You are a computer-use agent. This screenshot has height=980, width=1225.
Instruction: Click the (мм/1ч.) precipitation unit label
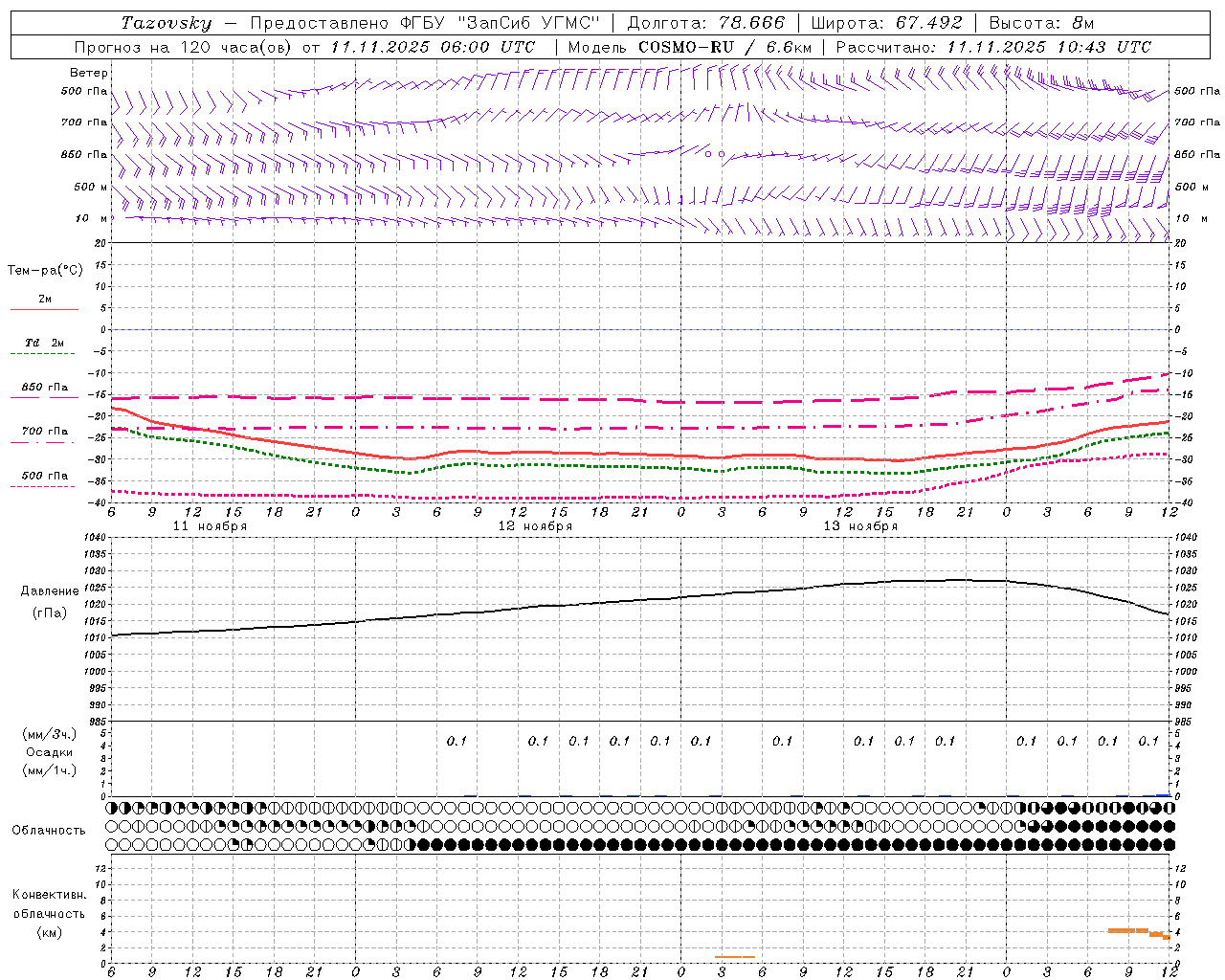pos(50,770)
